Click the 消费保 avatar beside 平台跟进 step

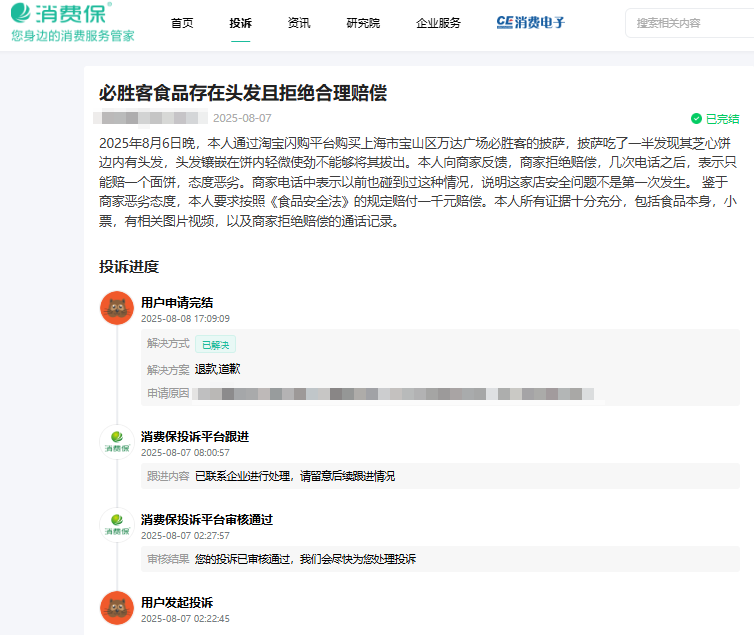117,442
